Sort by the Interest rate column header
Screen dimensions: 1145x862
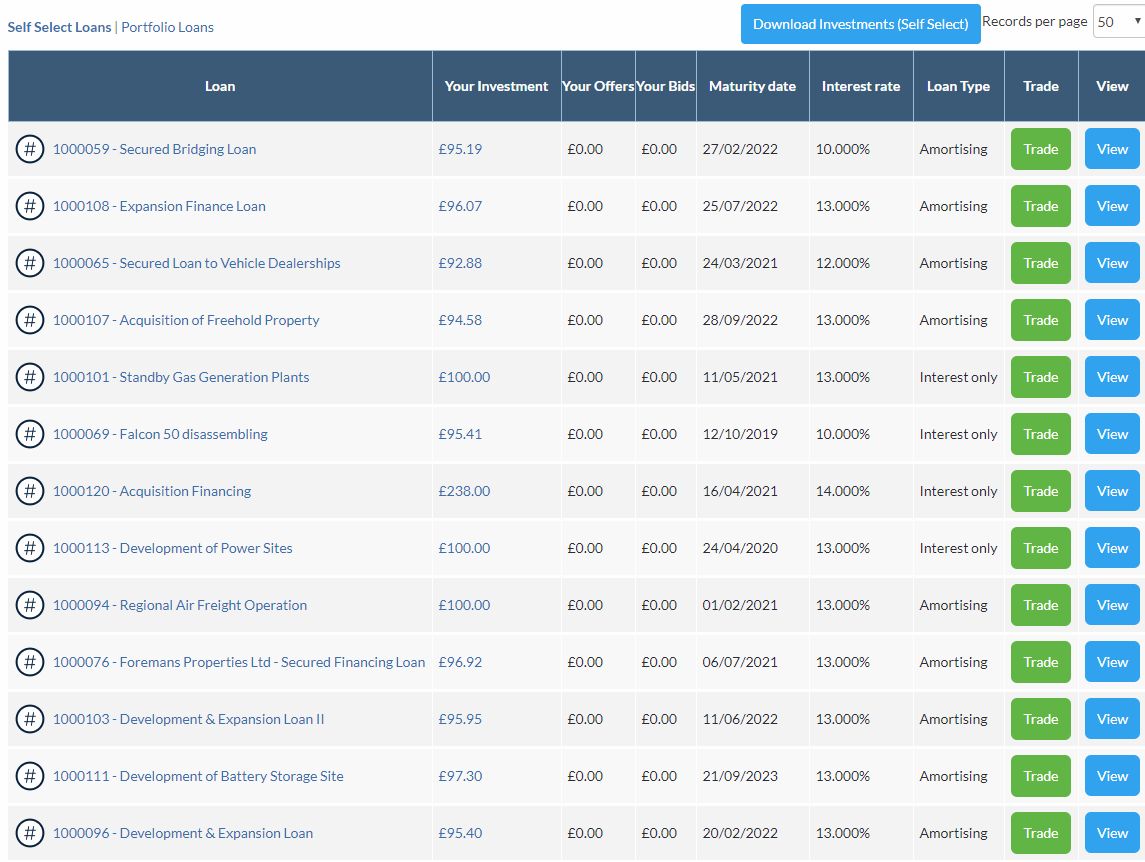pos(861,86)
